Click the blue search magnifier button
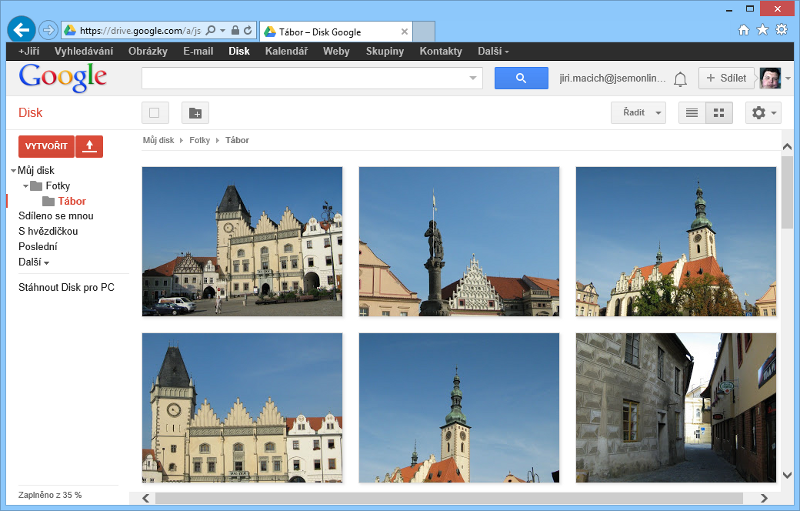The width and height of the screenshot is (800, 511). 521,78
